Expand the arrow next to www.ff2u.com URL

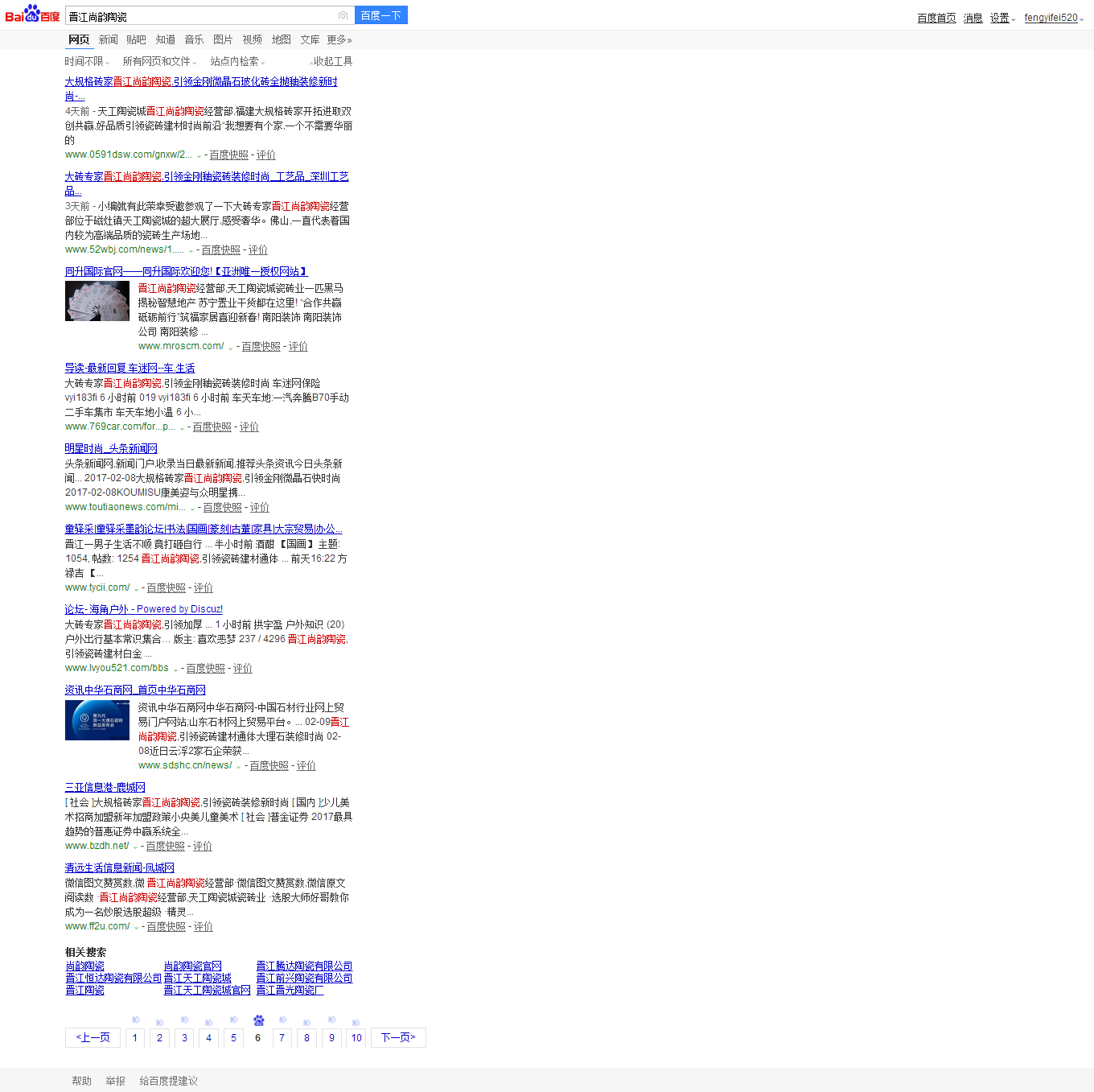coord(136,928)
